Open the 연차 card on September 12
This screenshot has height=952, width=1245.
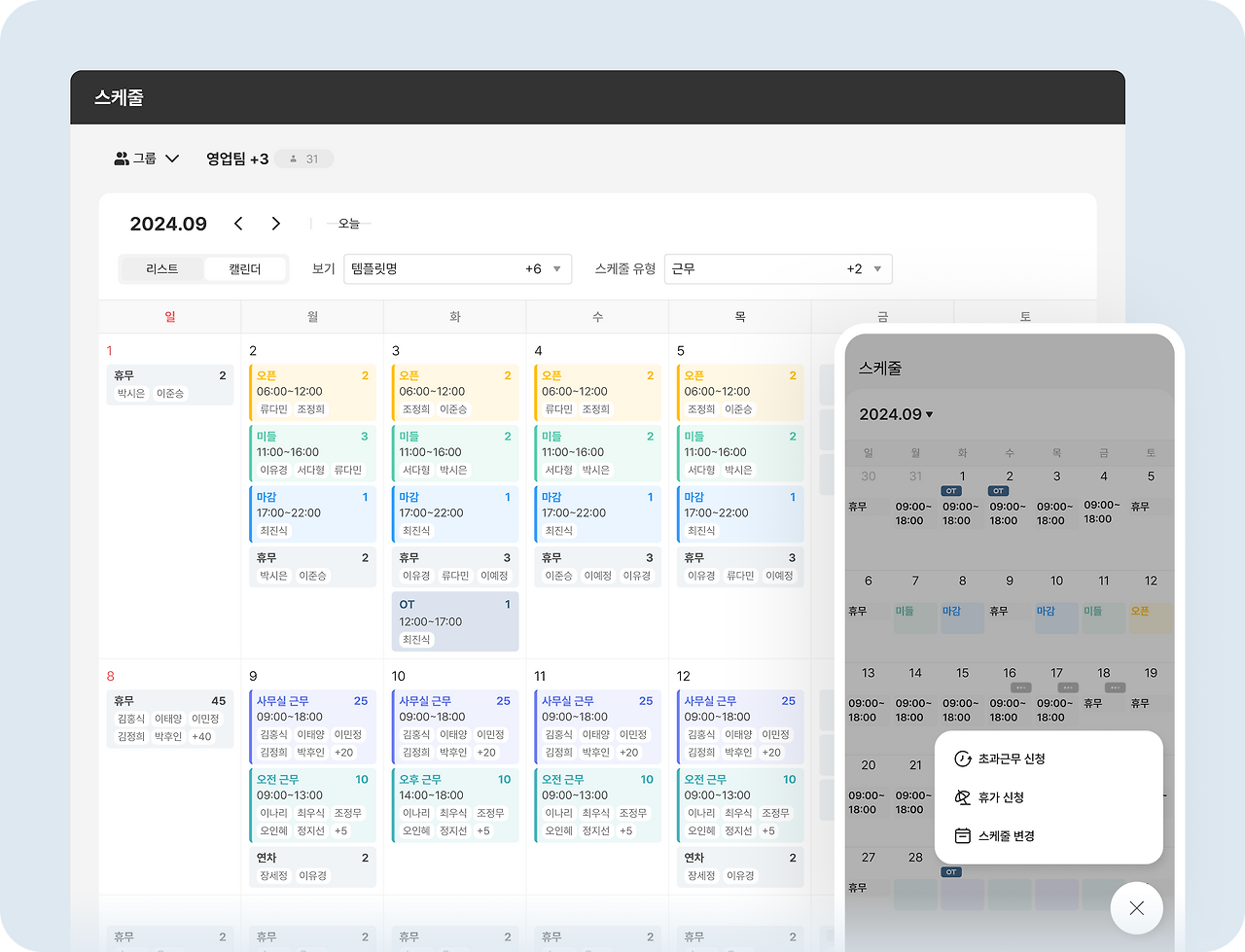coord(740,867)
